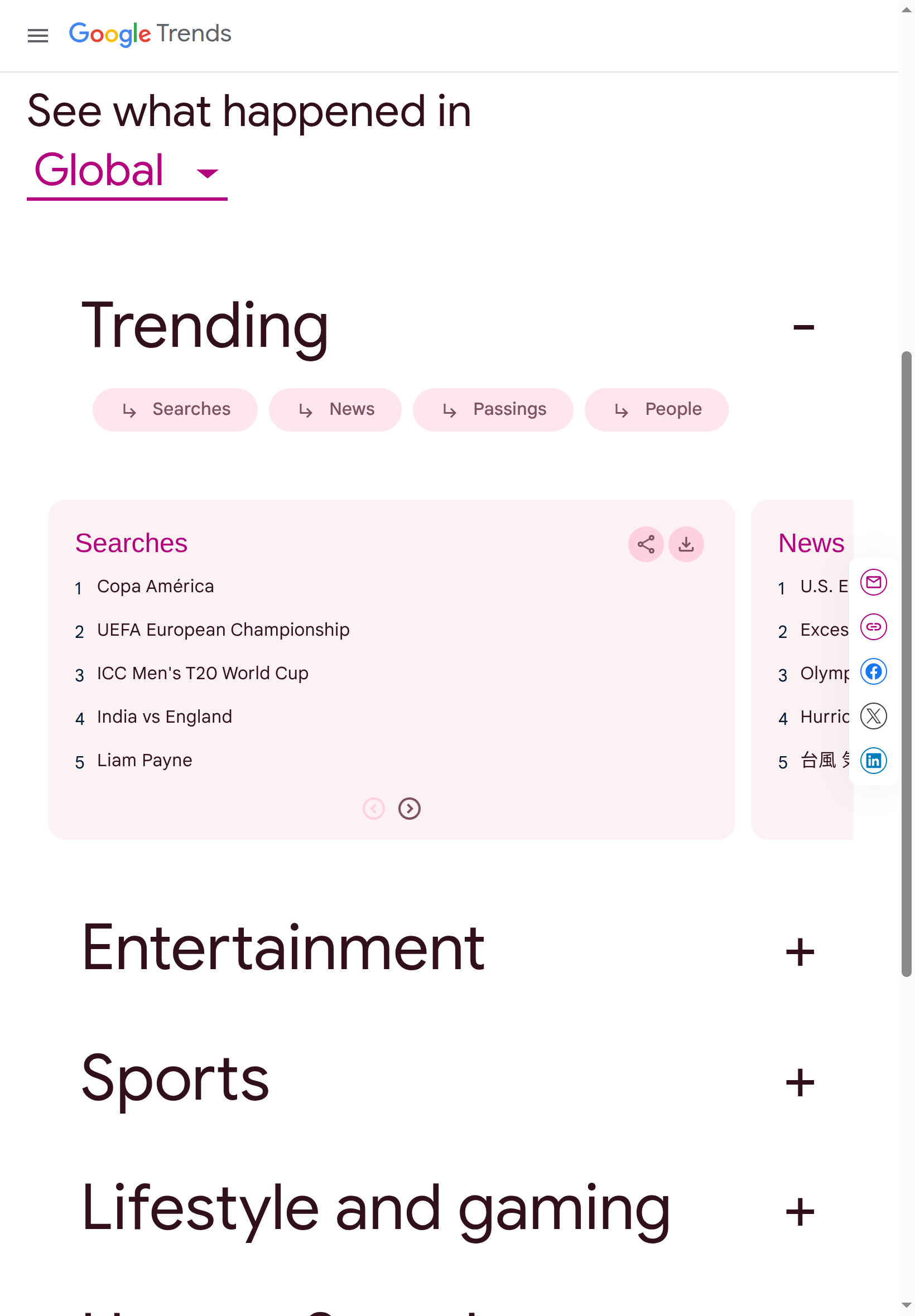Image resolution: width=915 pixels, height=1316 pixels.
Task: Download the Searches list
Action: 686,544
